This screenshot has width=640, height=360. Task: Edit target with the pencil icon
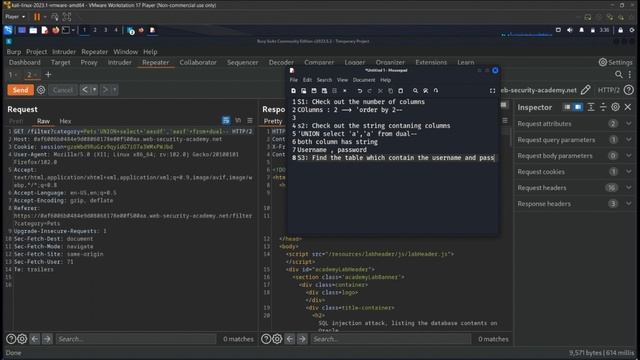pos(586,90)
